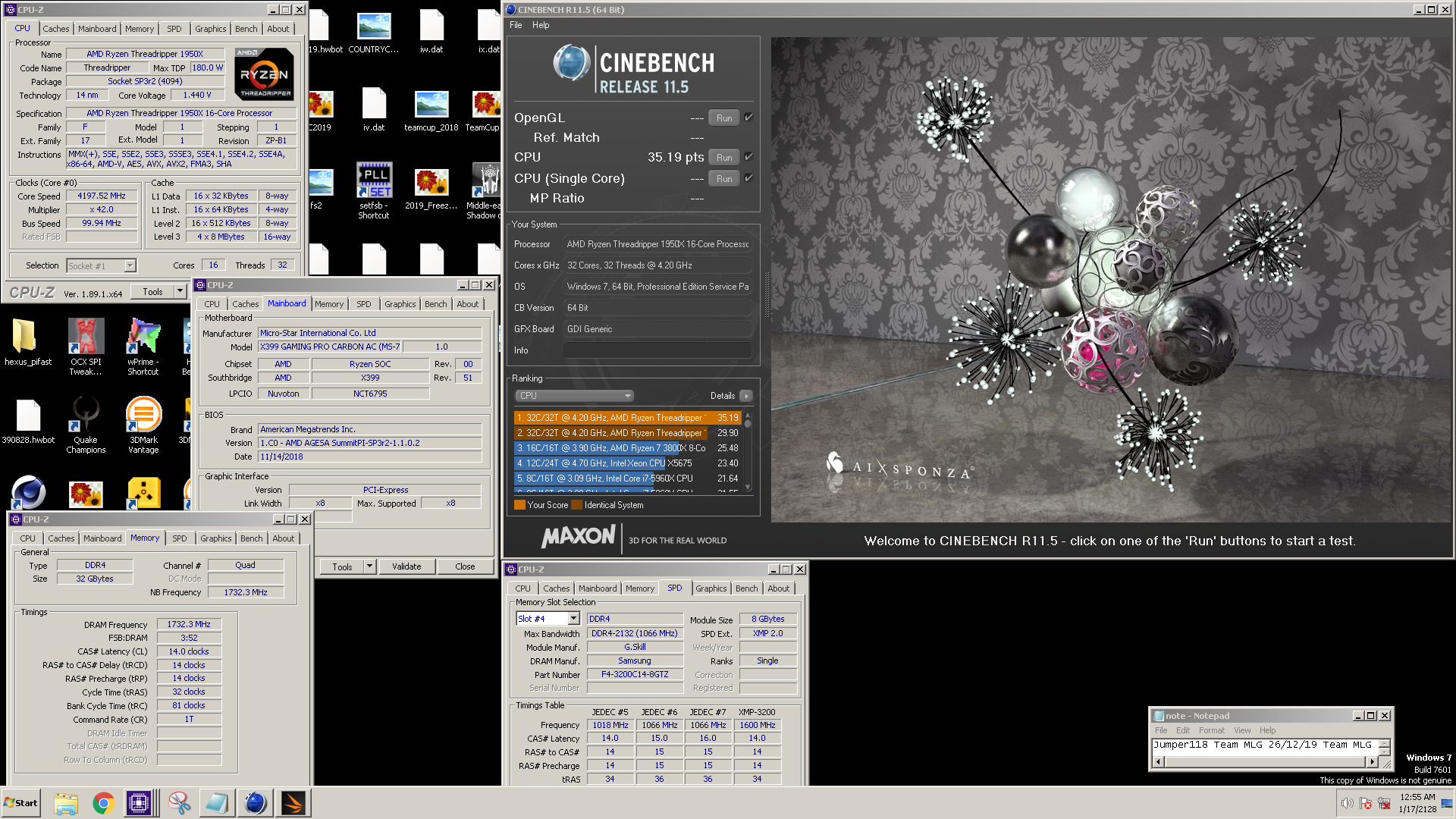Click the Show desktop tray icon
Screen dimensions: 1456x819
click(x=1447, y=803)
